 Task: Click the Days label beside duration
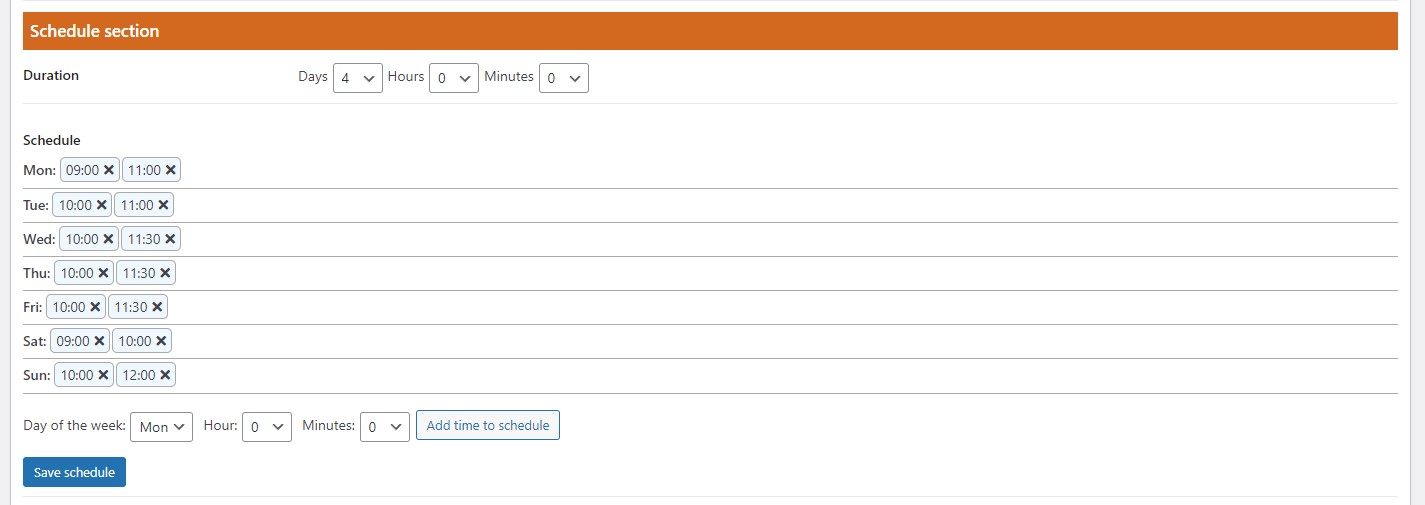313,76
